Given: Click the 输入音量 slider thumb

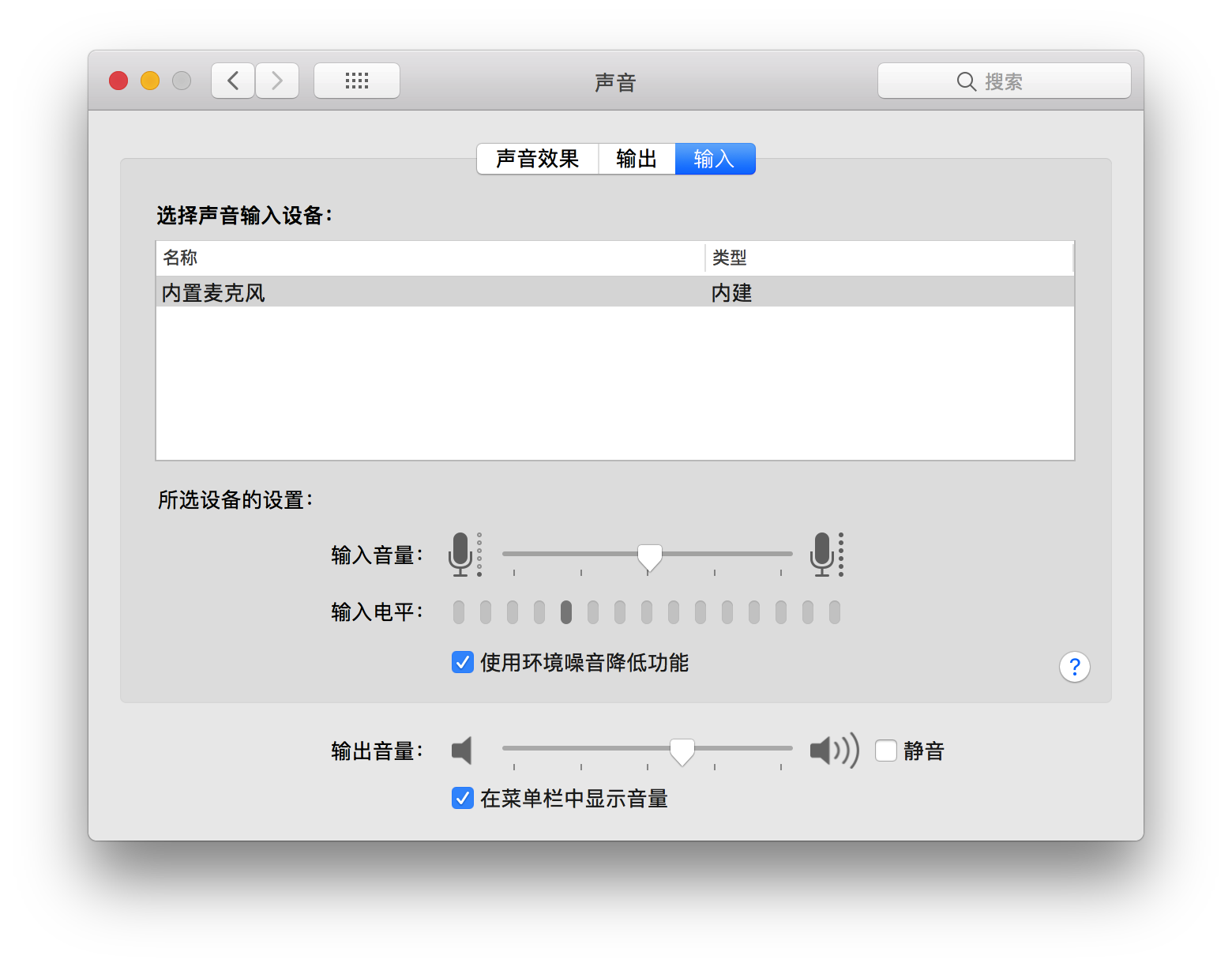Looking at the screenshot, I should pos(649,558).
